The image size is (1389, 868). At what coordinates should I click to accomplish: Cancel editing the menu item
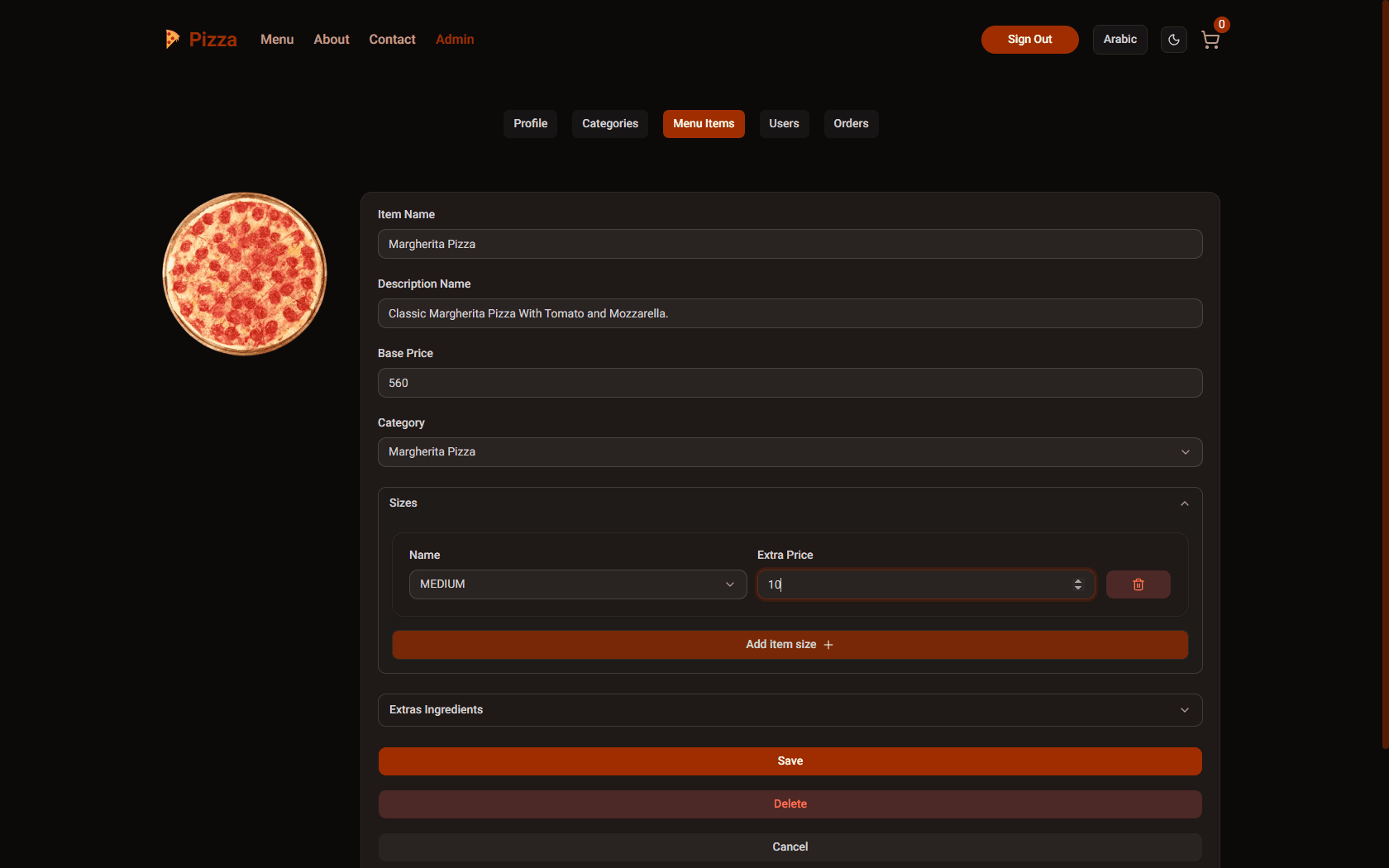click(790, 847)
